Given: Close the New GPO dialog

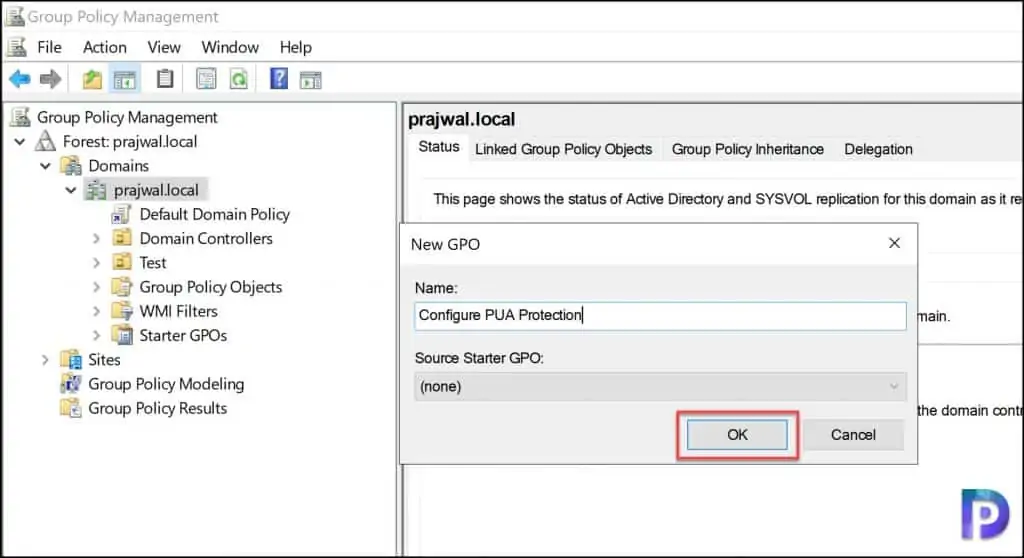Looking at the screenshot, I should point(895,243).
